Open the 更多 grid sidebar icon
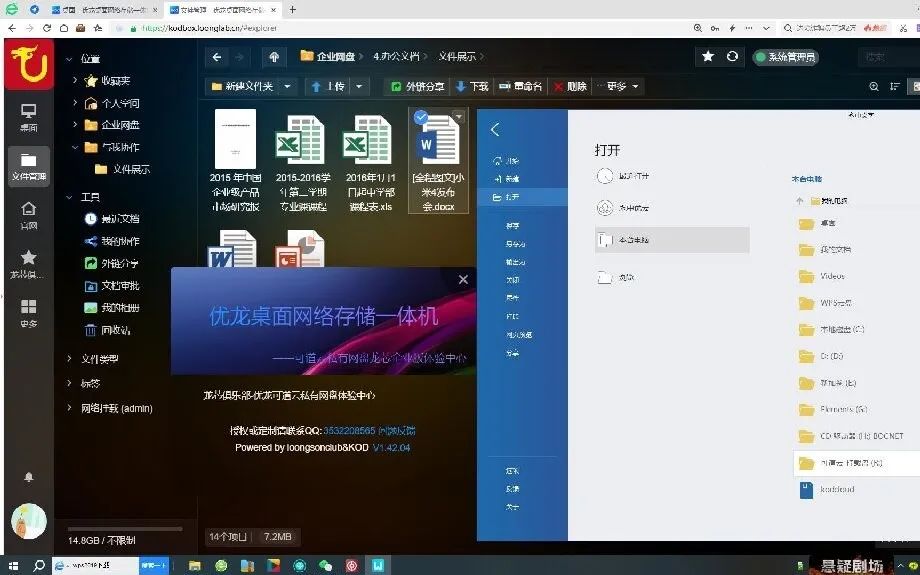The height and width of the screenshot is (575, 920). click(28, 313)
